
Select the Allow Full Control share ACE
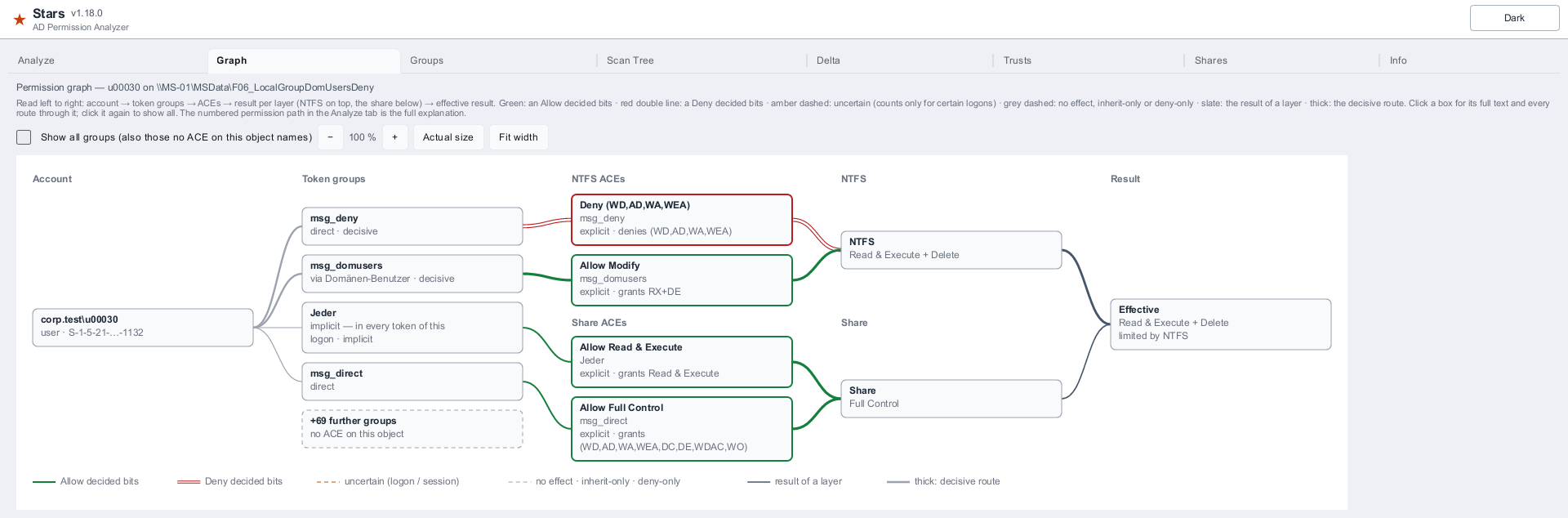click(x=682, y=429)
